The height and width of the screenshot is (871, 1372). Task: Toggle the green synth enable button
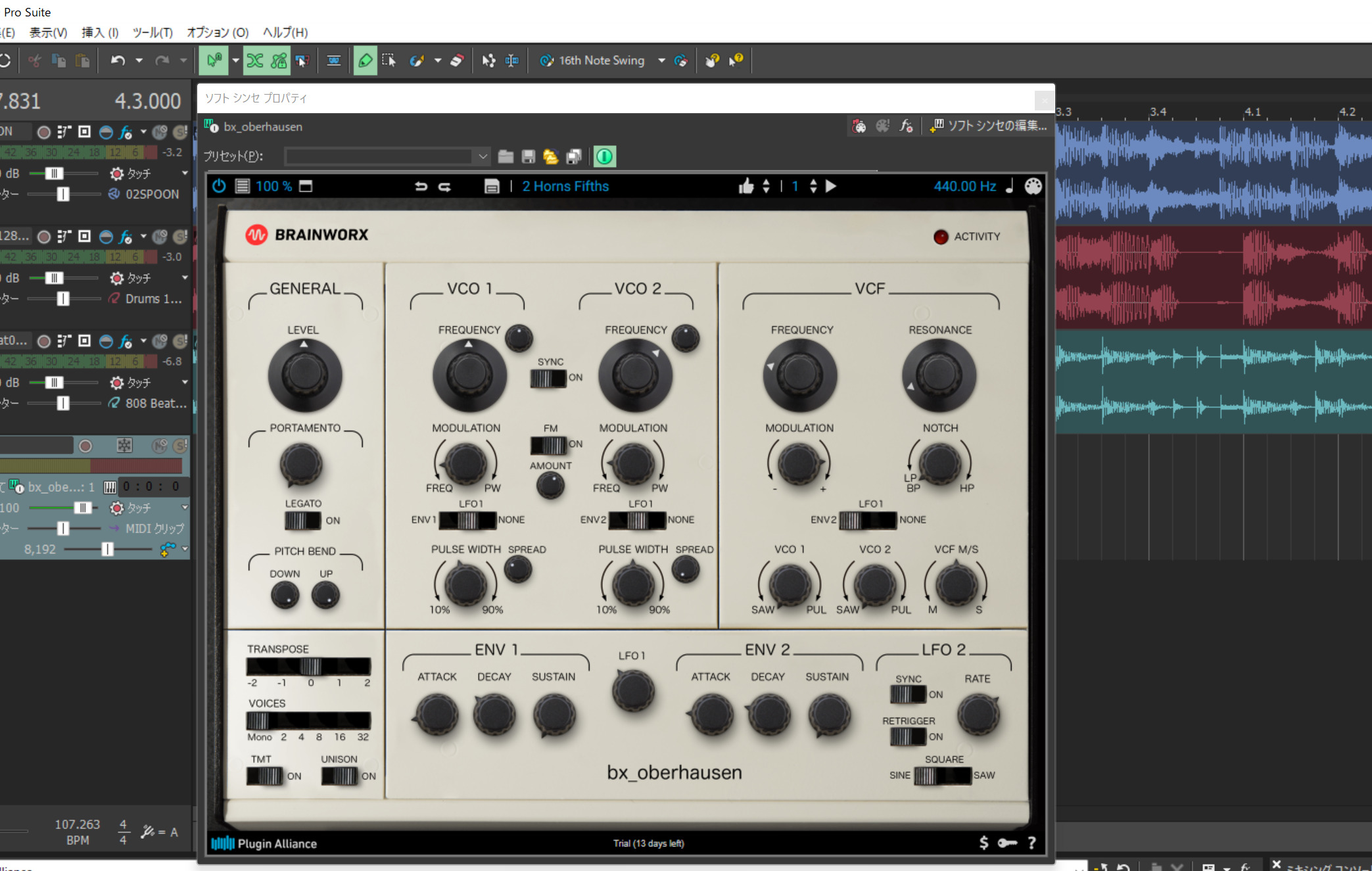[x=604, y=156]
